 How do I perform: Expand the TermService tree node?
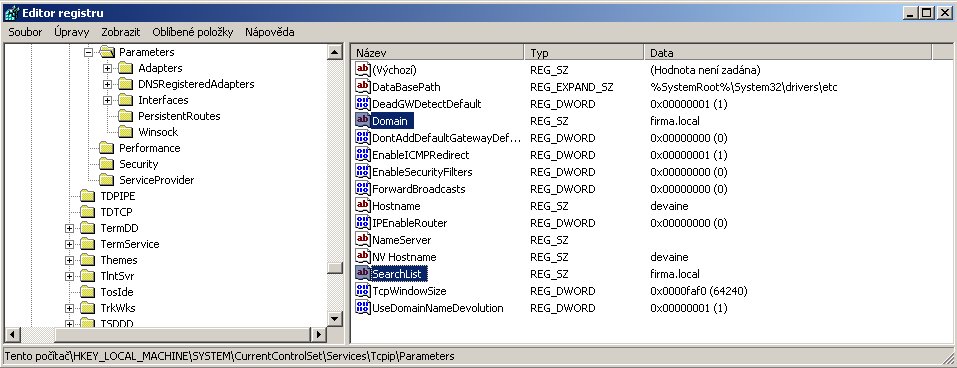pos(70,244)
